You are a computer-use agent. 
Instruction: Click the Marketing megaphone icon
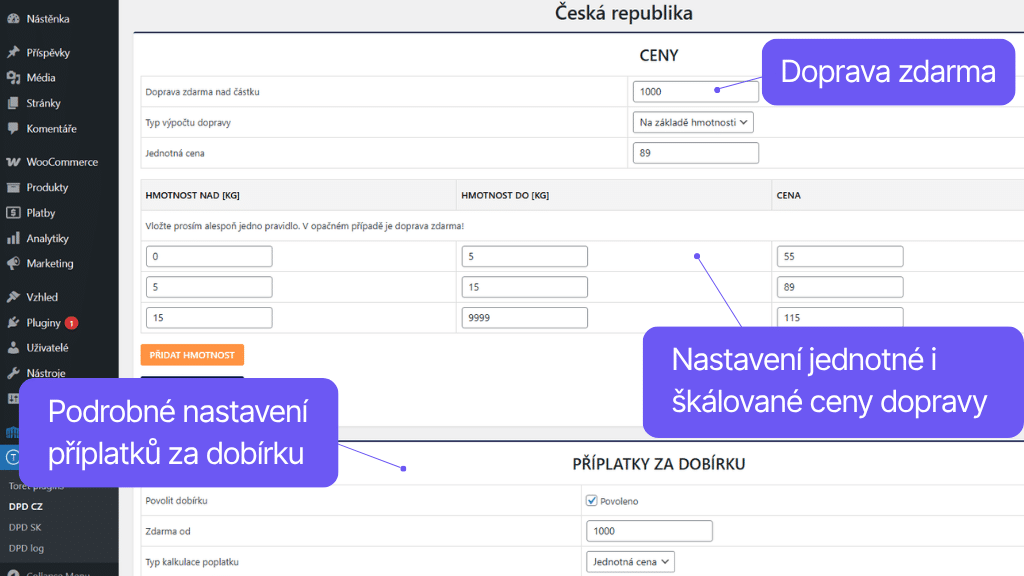(14, 264)
